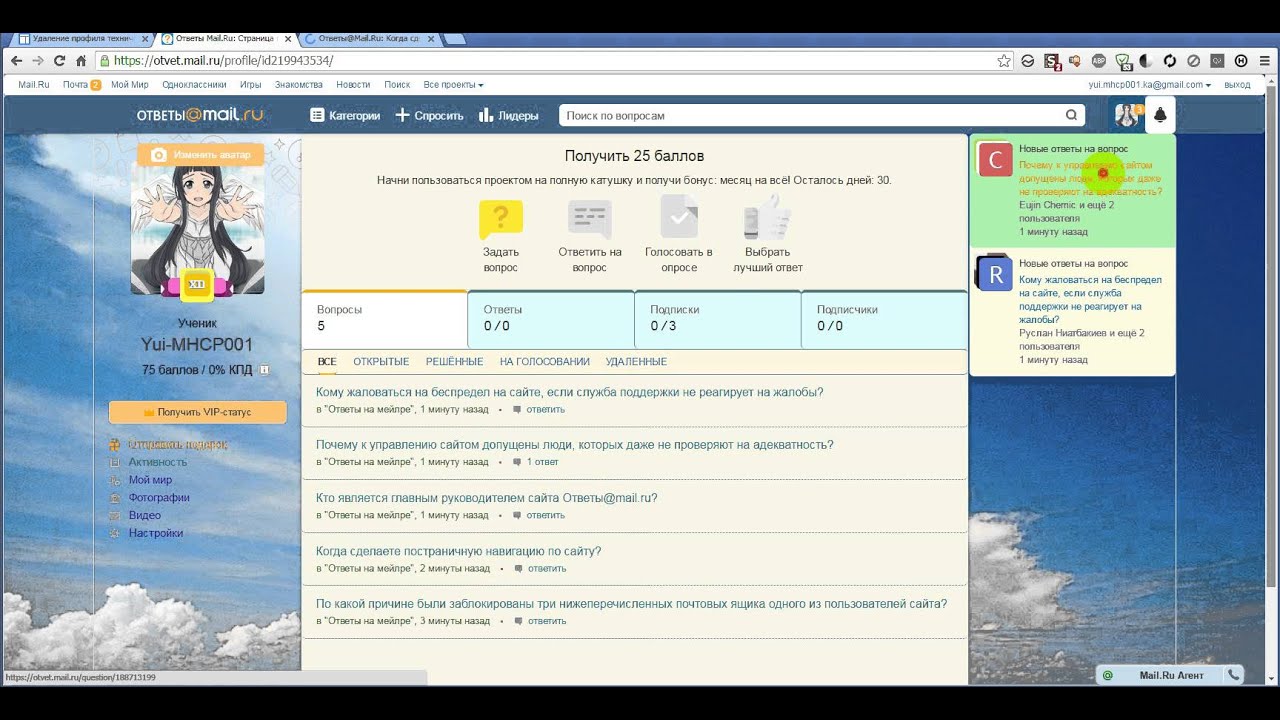1280x720 pixels.
Task: Click the checkmark 'Голосовать в опросе' icon
Action: tap(679, 217)
